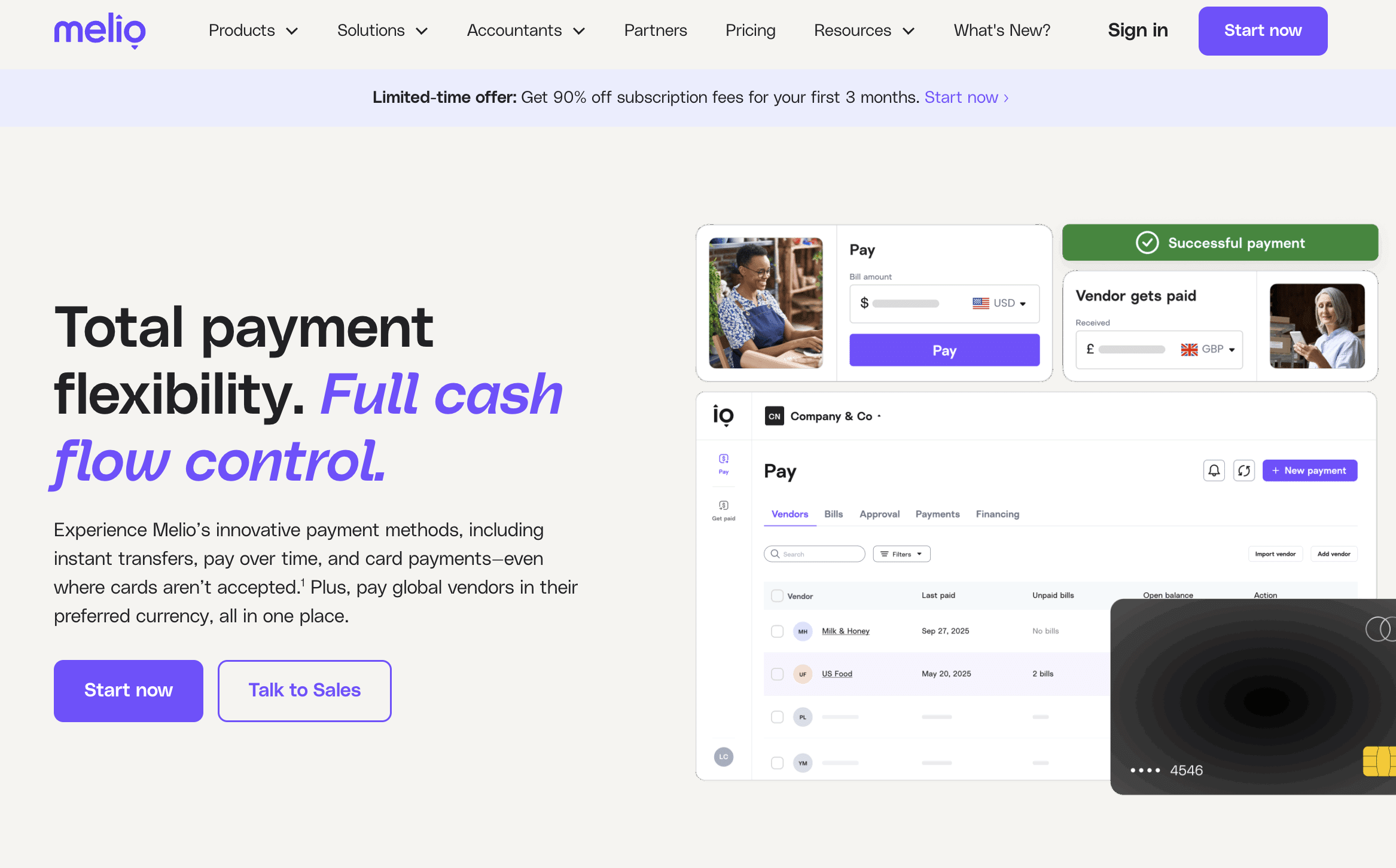Screen dimensions: 1396x868
Task: Select the Pay icon in the sidebar
Action: pos(724,463)
